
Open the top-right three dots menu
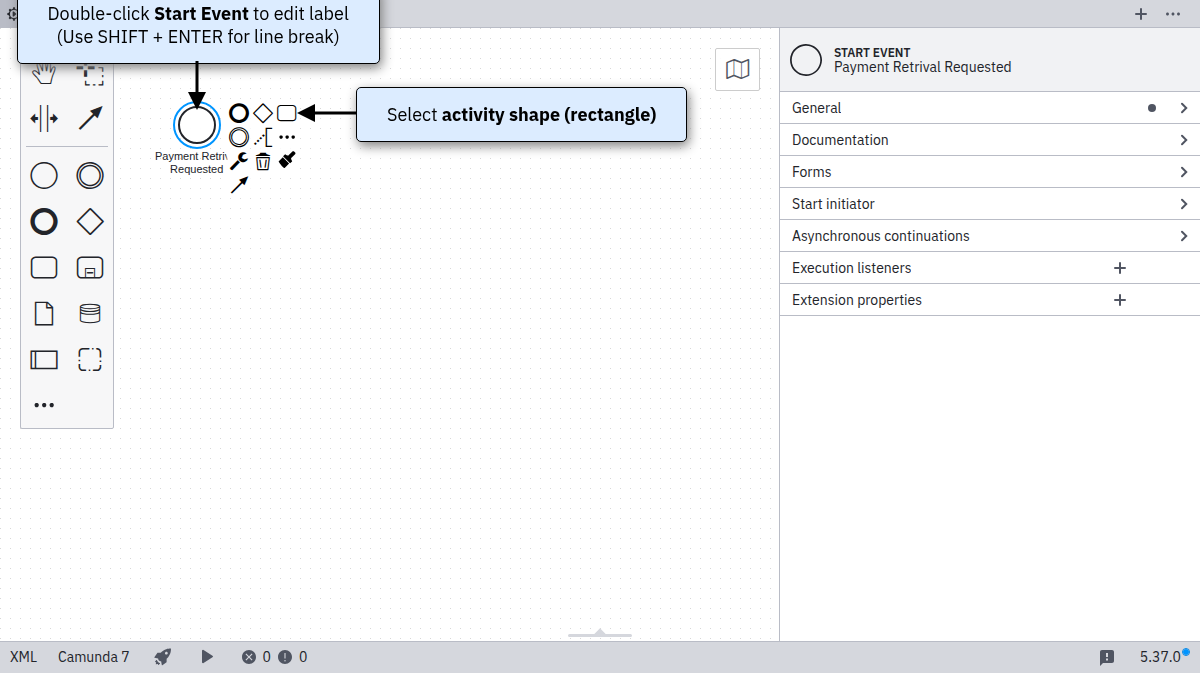[1173, 14]
